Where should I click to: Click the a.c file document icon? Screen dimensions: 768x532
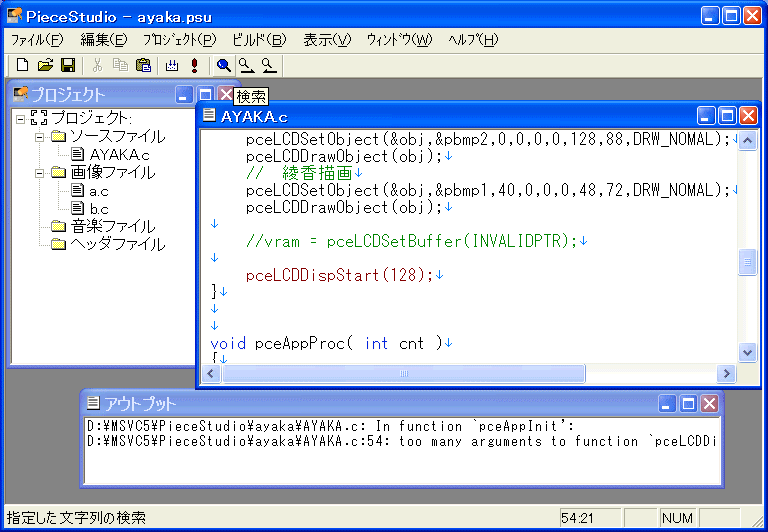pyautogui.click(x=77, y=190)
